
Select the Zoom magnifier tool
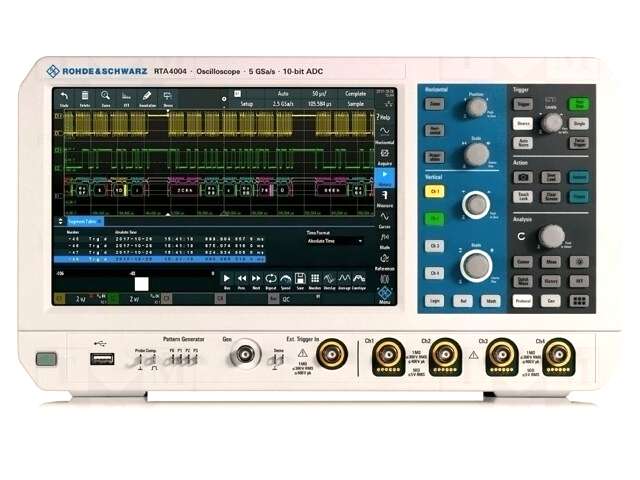coord(105,96)
